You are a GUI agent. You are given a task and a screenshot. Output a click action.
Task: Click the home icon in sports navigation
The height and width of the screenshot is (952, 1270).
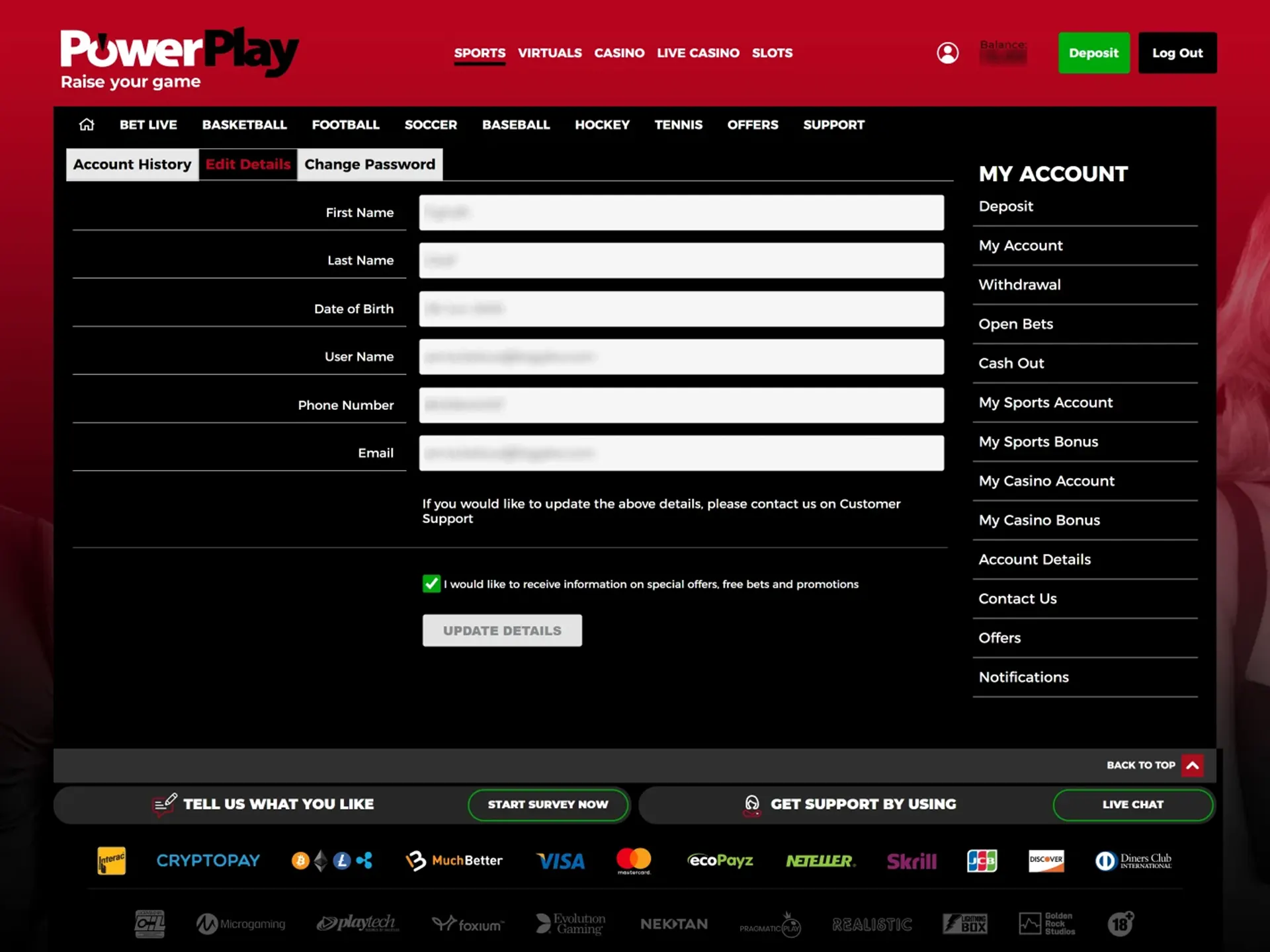coord(87,124)
